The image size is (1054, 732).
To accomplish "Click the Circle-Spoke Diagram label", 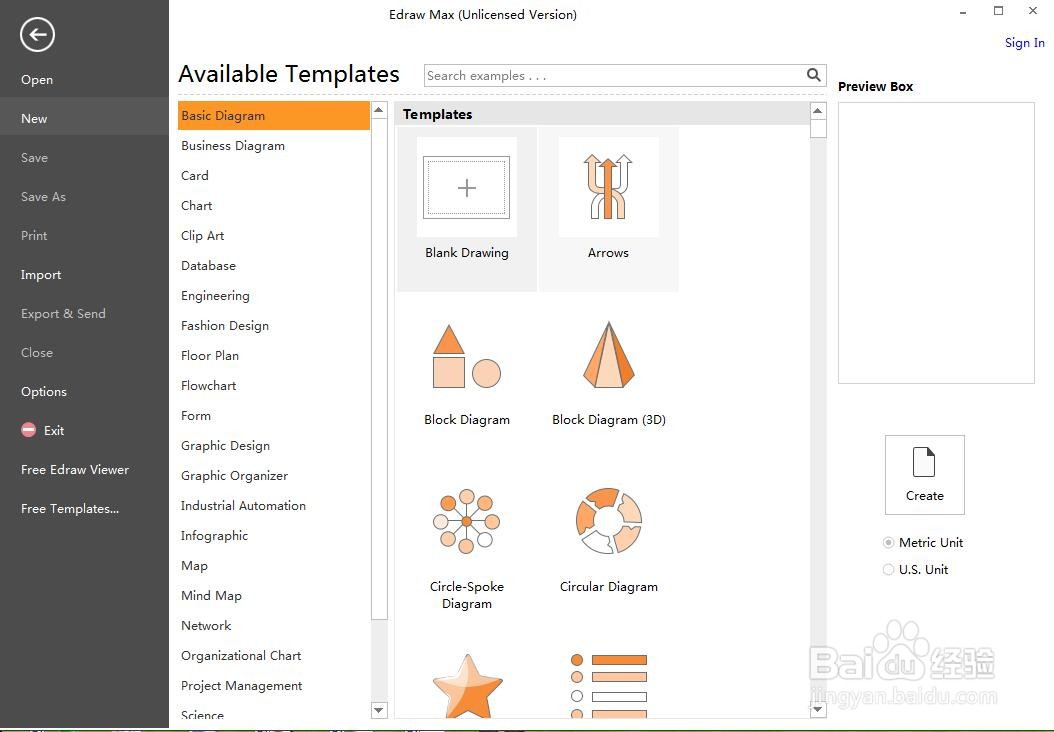I will click(467, 595).
